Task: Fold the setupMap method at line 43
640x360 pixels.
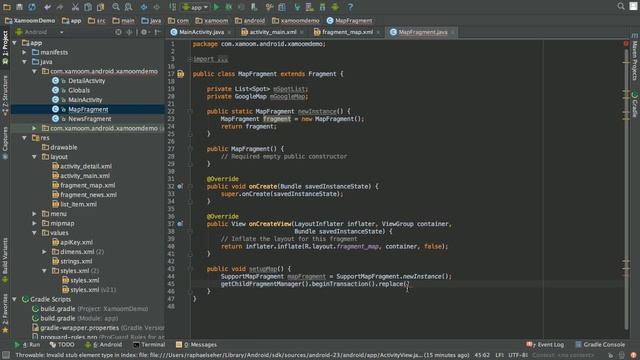Action: [x=190, y=269]
